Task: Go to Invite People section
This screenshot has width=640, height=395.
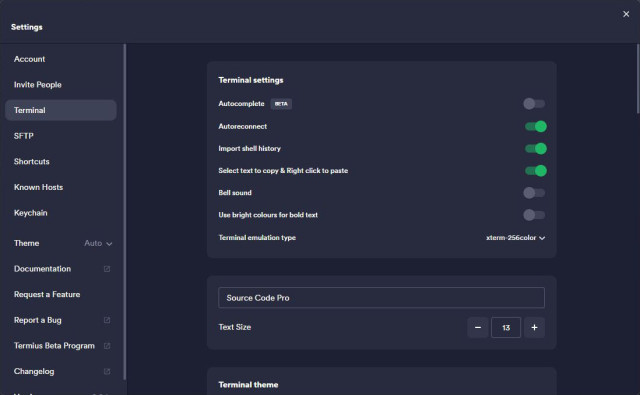Action: [x=61, y=84]
